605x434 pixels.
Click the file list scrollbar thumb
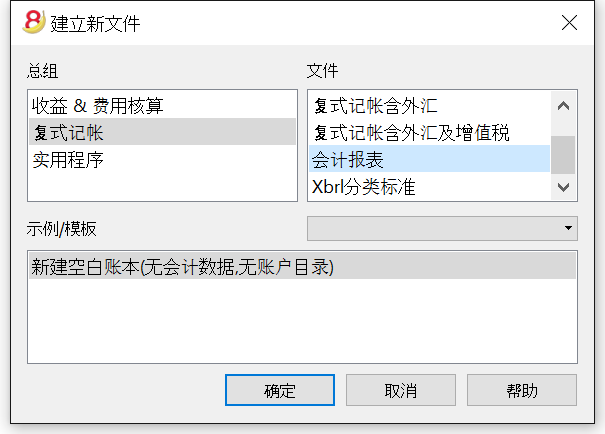point(563,155)
